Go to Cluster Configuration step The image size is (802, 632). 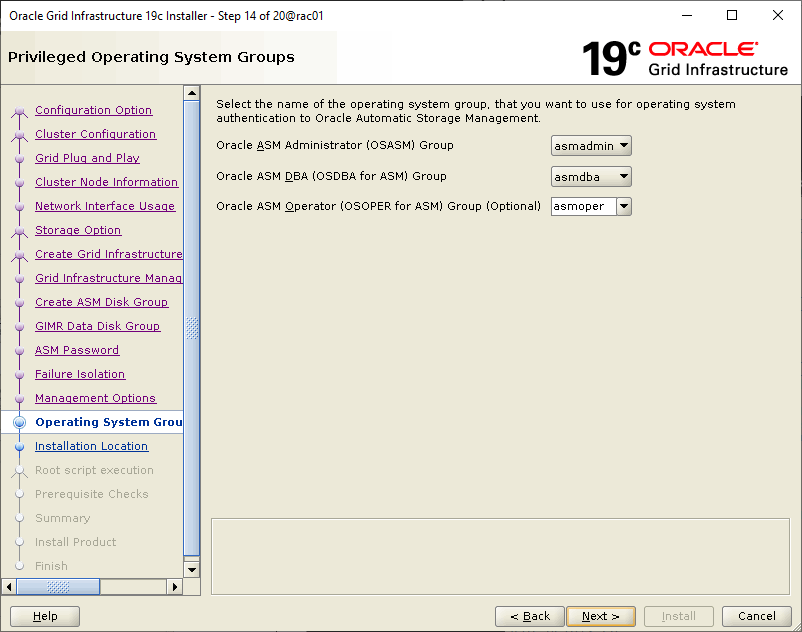pos(95,134)
